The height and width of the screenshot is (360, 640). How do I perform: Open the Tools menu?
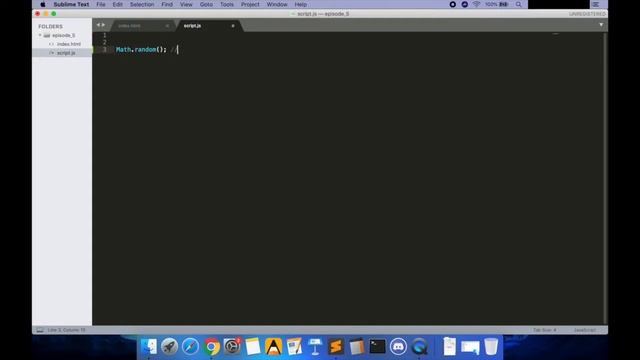point(227,4)
